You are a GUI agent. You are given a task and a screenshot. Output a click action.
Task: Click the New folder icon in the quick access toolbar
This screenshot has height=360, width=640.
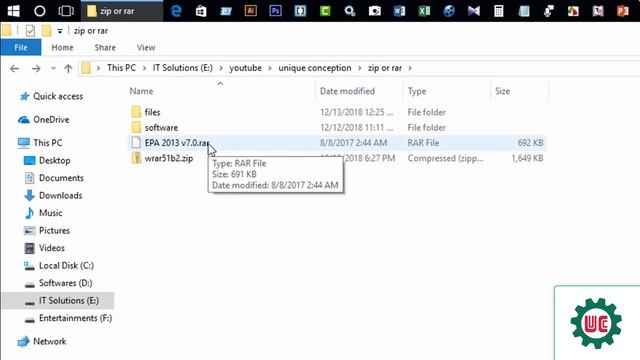[x=47, y=31]
